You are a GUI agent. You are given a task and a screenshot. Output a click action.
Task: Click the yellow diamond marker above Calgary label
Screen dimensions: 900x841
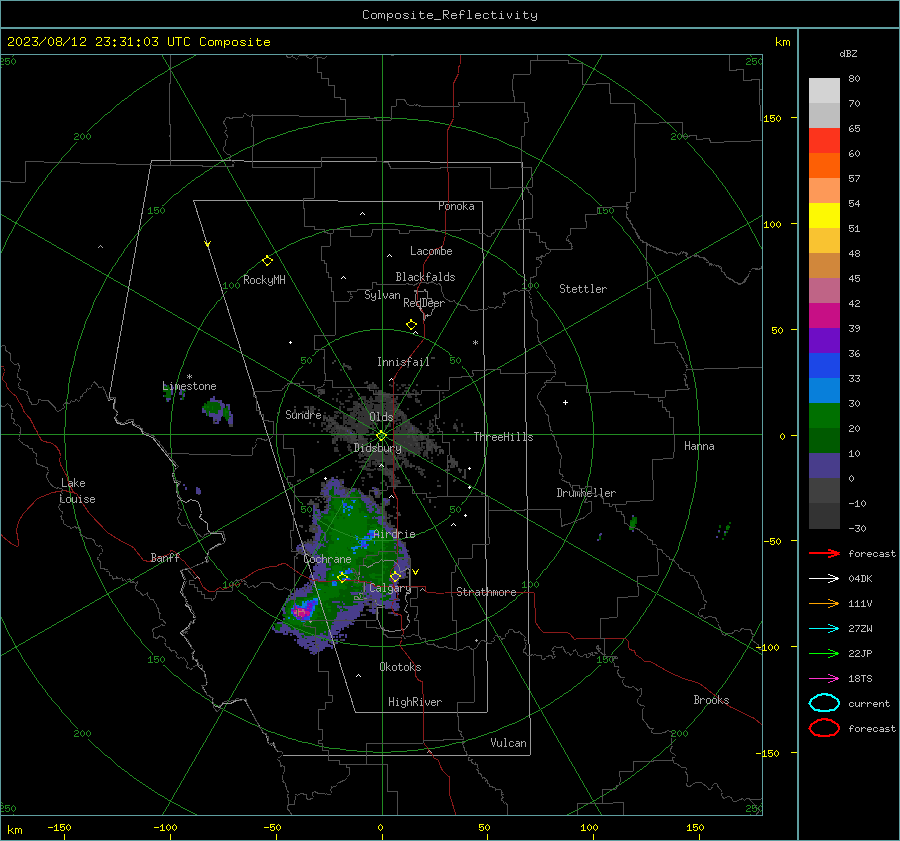395,576
